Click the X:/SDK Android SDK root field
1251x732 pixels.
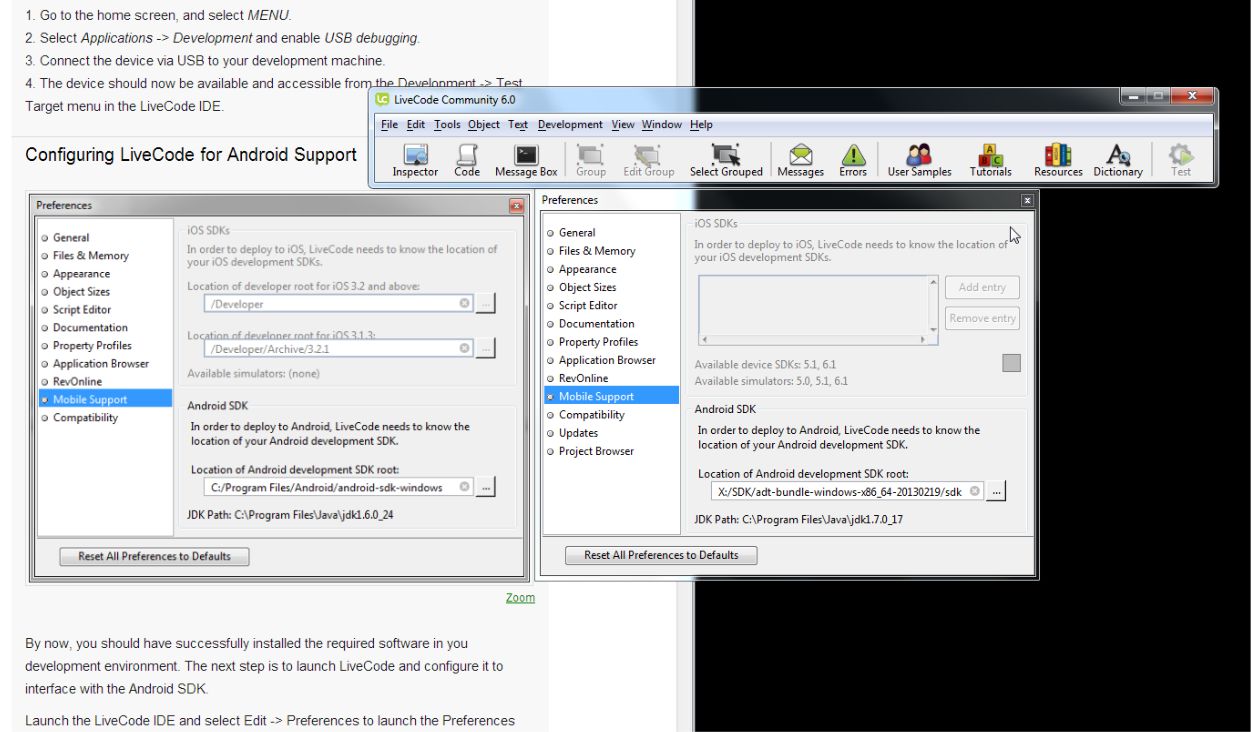tap(847, 491)
